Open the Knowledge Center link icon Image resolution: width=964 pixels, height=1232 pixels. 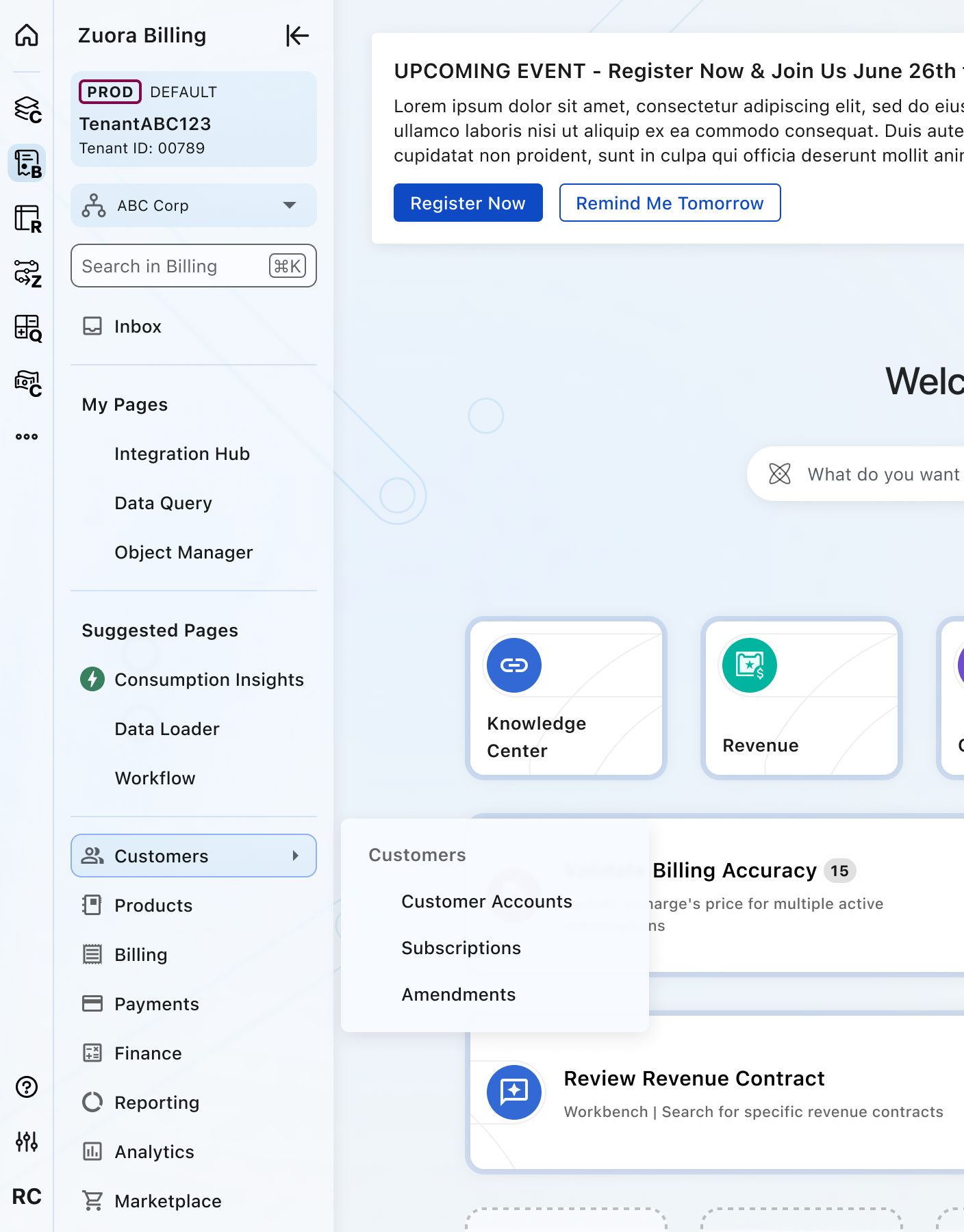pos(513,665)
